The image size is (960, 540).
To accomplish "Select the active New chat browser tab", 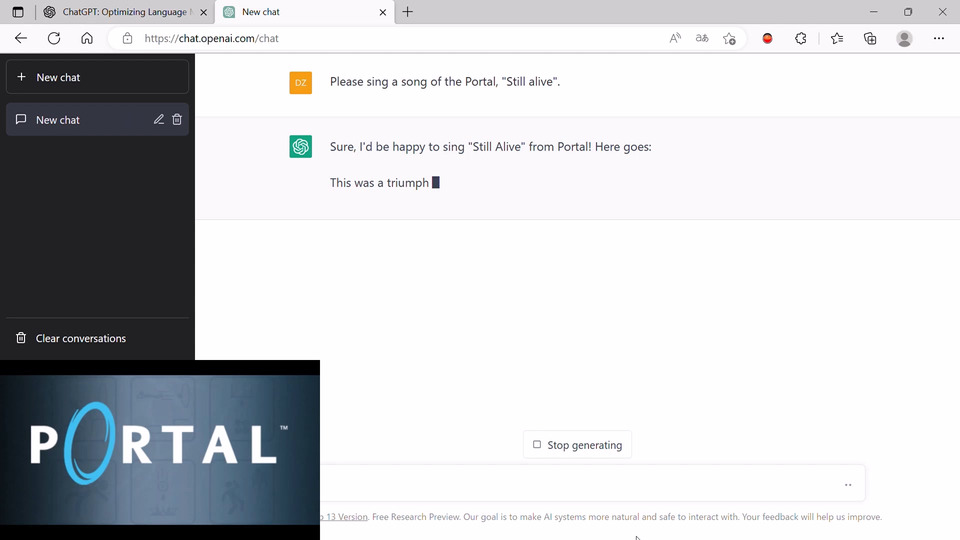I will [304, 12].
